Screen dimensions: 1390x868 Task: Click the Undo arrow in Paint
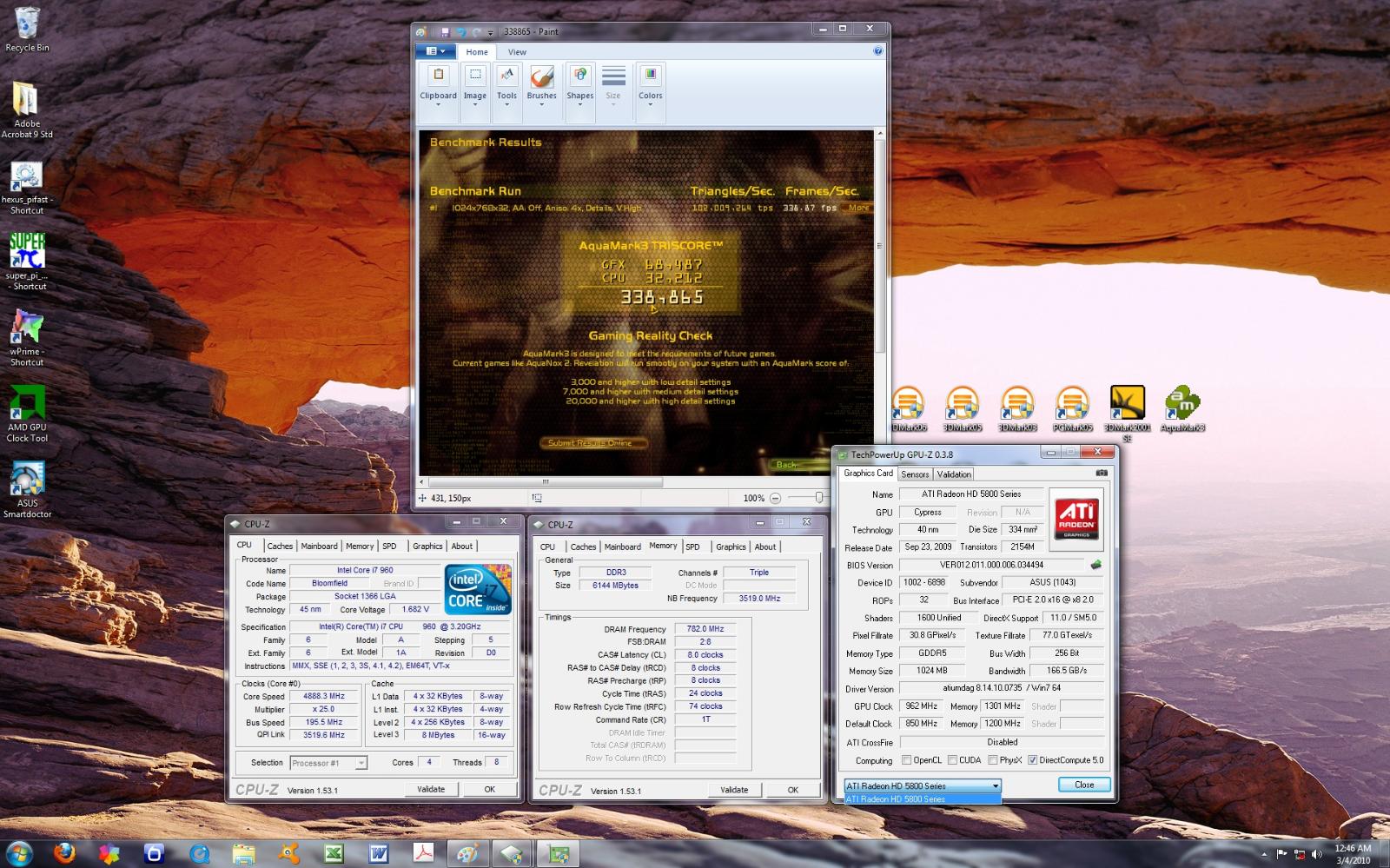pyautogui.click(x=461, y=31)
